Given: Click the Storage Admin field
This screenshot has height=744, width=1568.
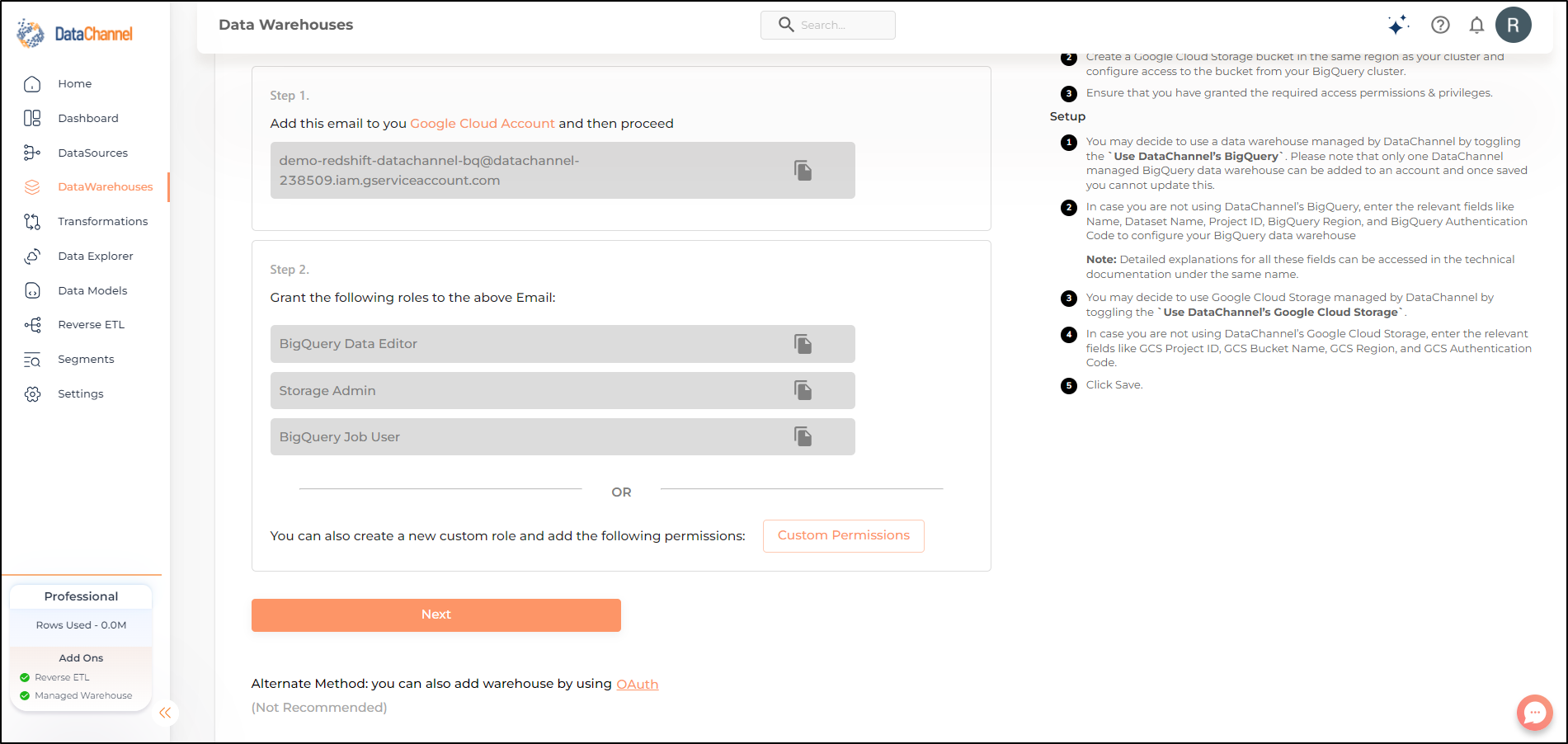Looking at the screenshot, I should 563,390.
